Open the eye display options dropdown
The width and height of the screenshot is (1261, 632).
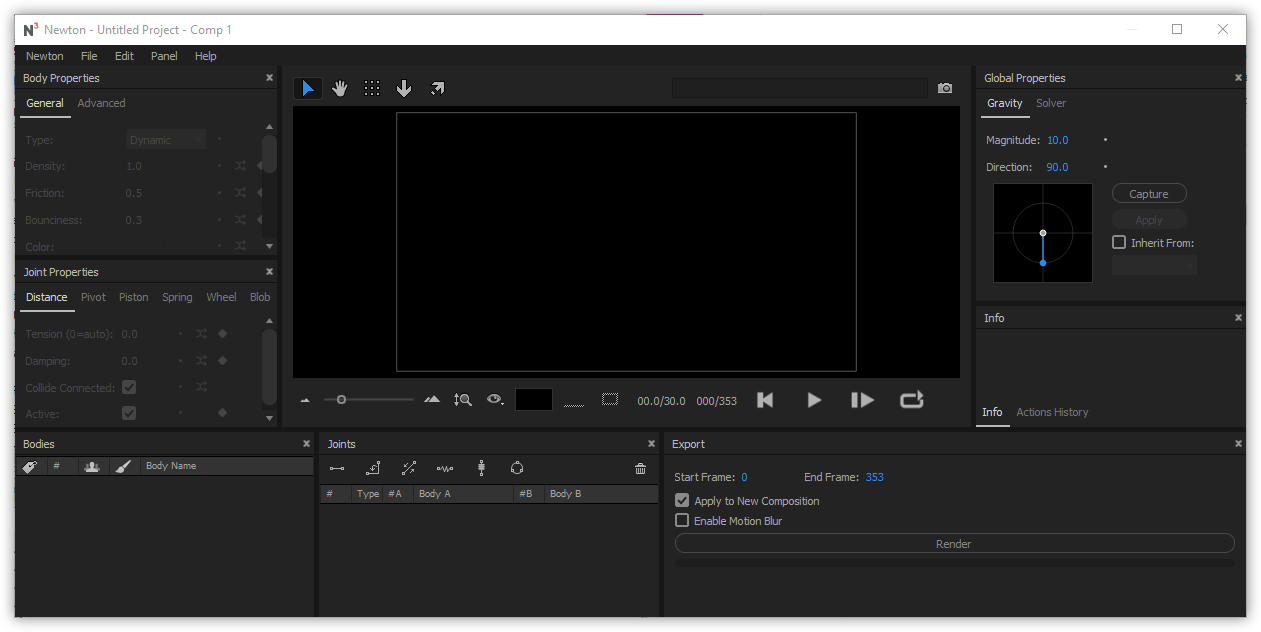[495, 400]
